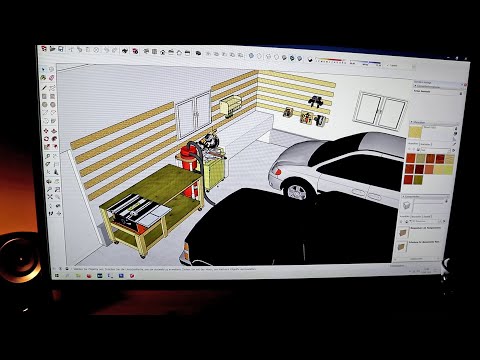480x360 pixels.
Task: Open the layer dropdown in the top toolbar
Action: tap(401, 66)
